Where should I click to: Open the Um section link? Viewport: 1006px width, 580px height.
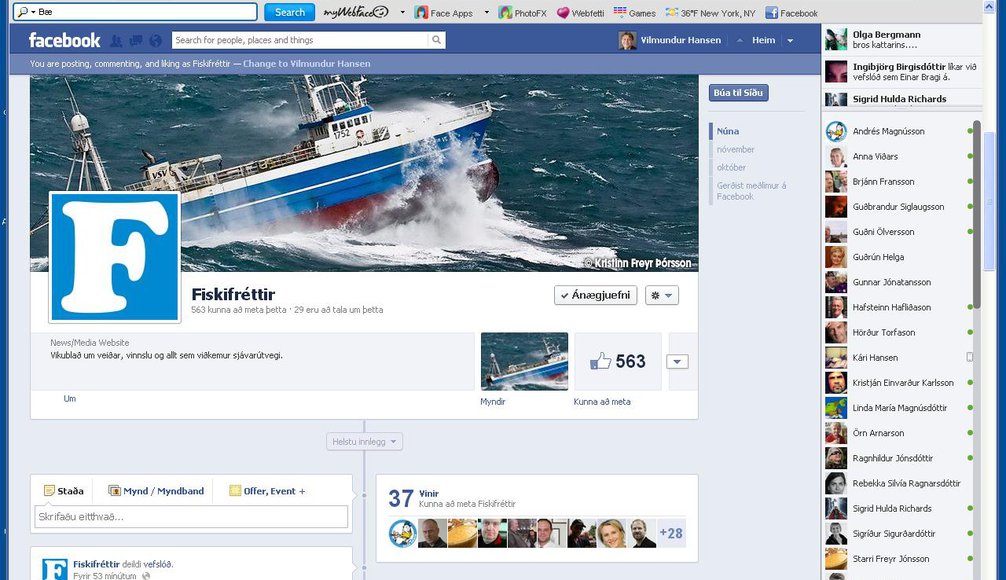[x=70, y=398]
